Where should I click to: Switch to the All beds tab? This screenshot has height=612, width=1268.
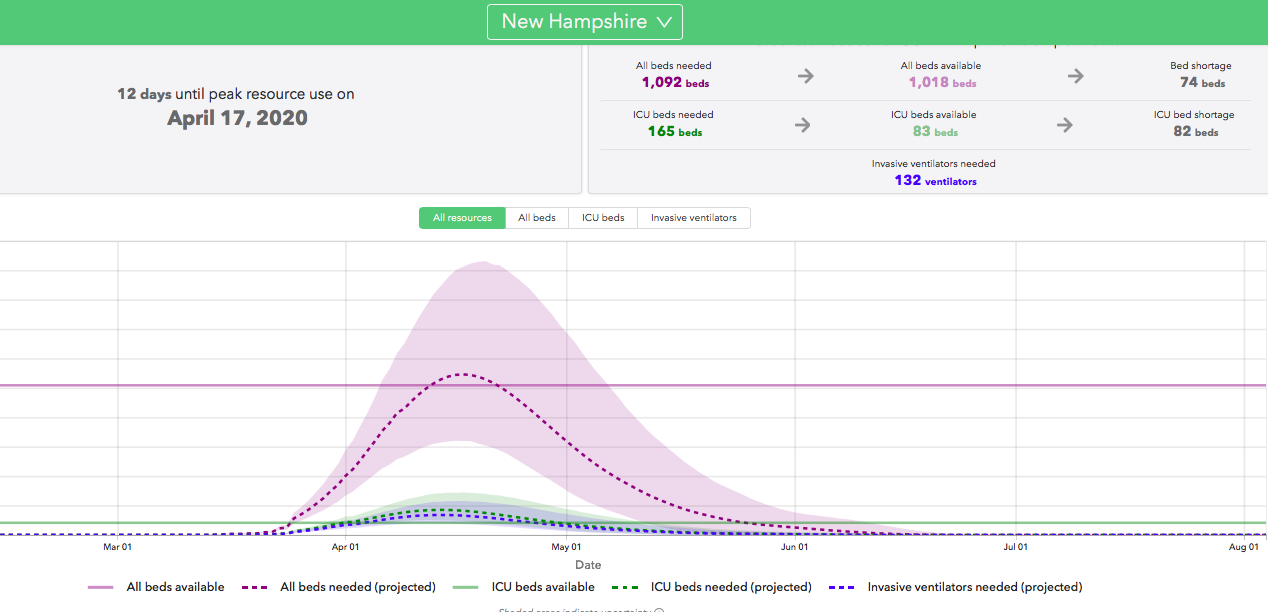click(x=537, y=218)
